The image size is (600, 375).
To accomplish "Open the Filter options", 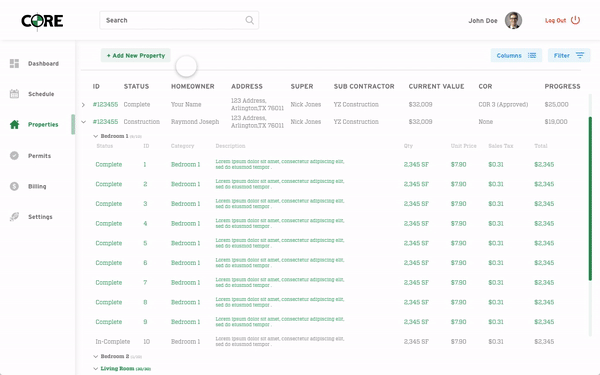I will (569, 55).
